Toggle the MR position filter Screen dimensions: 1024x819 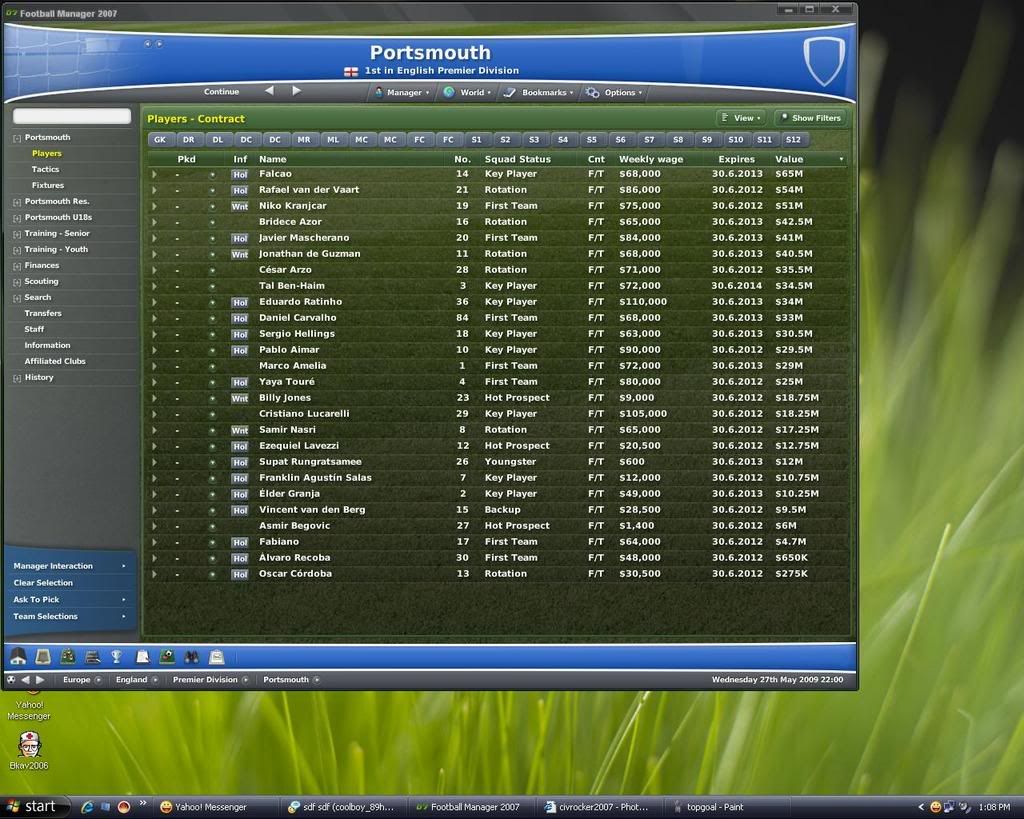[x=304, y=139]
